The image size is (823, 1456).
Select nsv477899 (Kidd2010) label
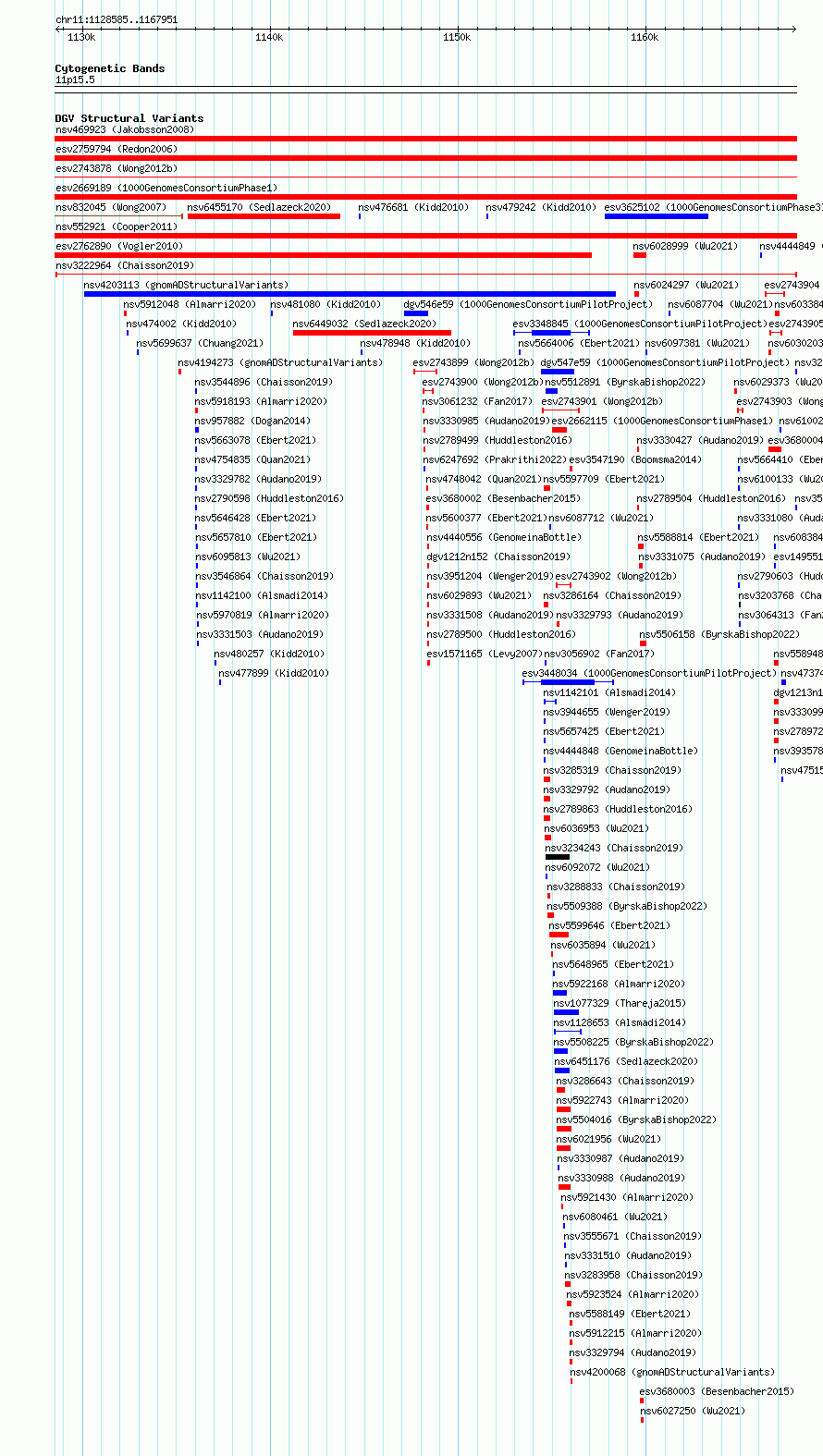tap(274, 673)
